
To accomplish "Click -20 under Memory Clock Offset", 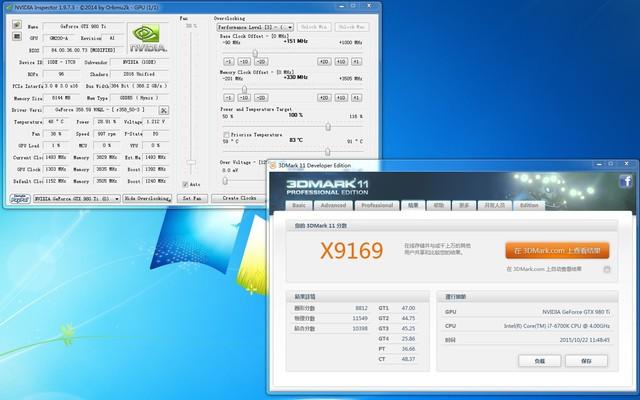I will click(x=261, y=98).
